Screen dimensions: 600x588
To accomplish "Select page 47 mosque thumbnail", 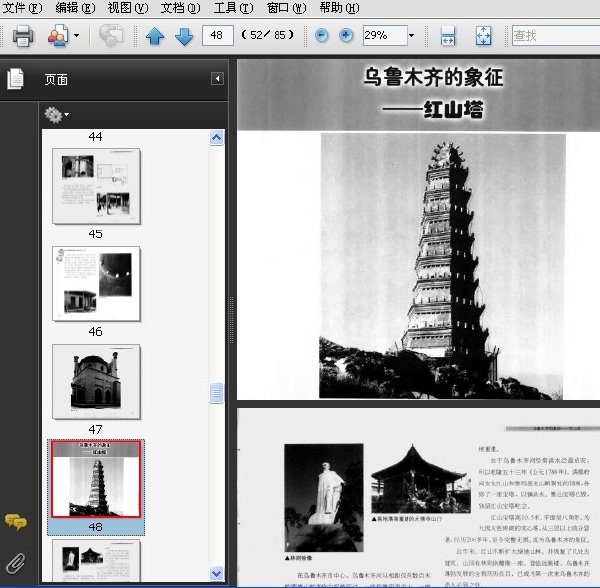I will (x=96, y=381).
